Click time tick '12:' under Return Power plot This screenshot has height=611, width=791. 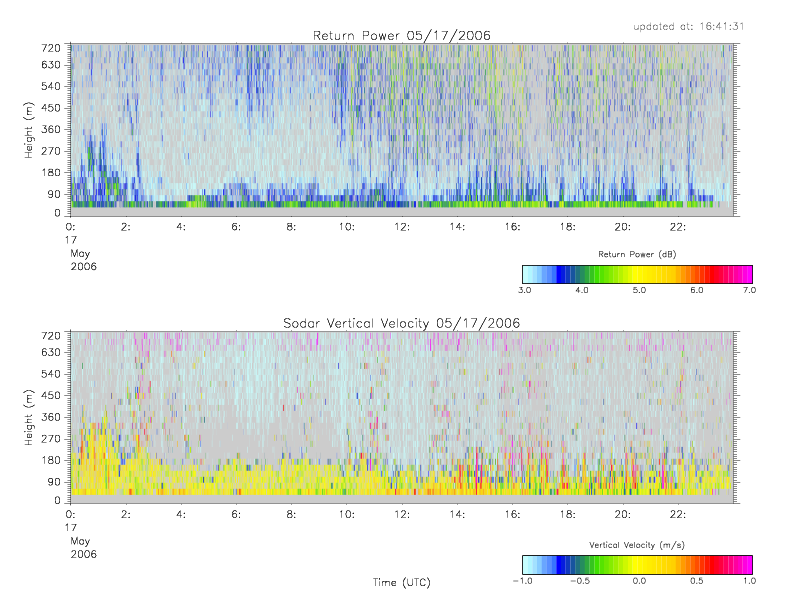coord(402,227)
